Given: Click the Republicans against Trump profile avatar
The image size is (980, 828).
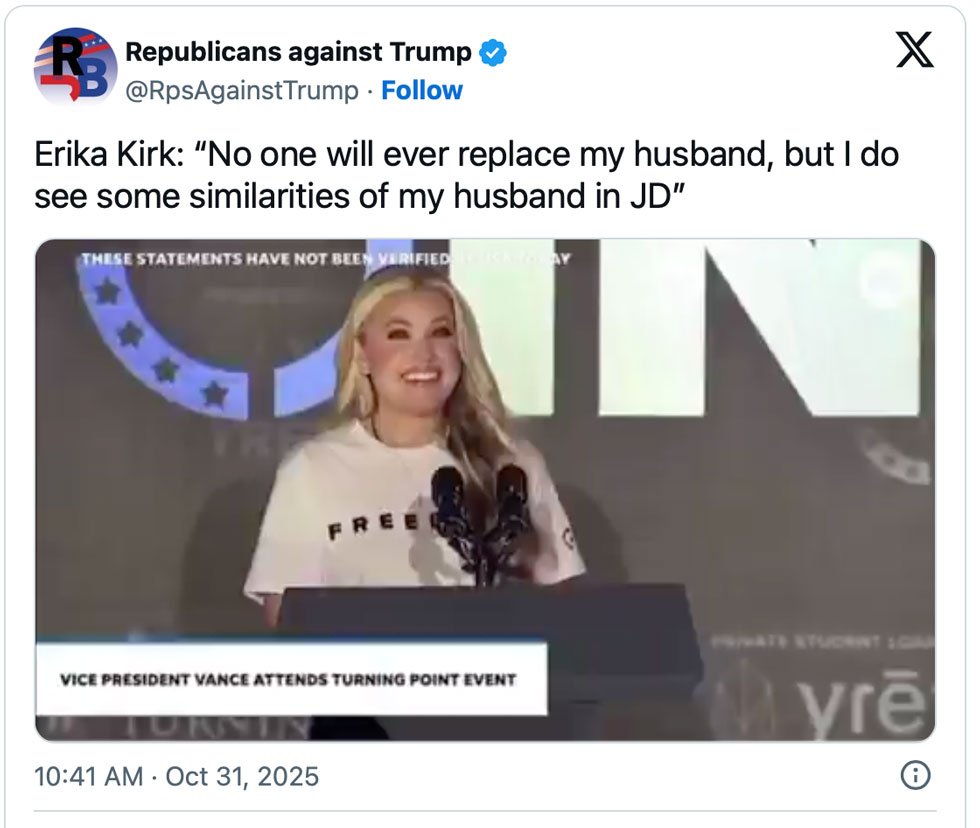Looking at the screenshot, I should click(x=75, y=67).
